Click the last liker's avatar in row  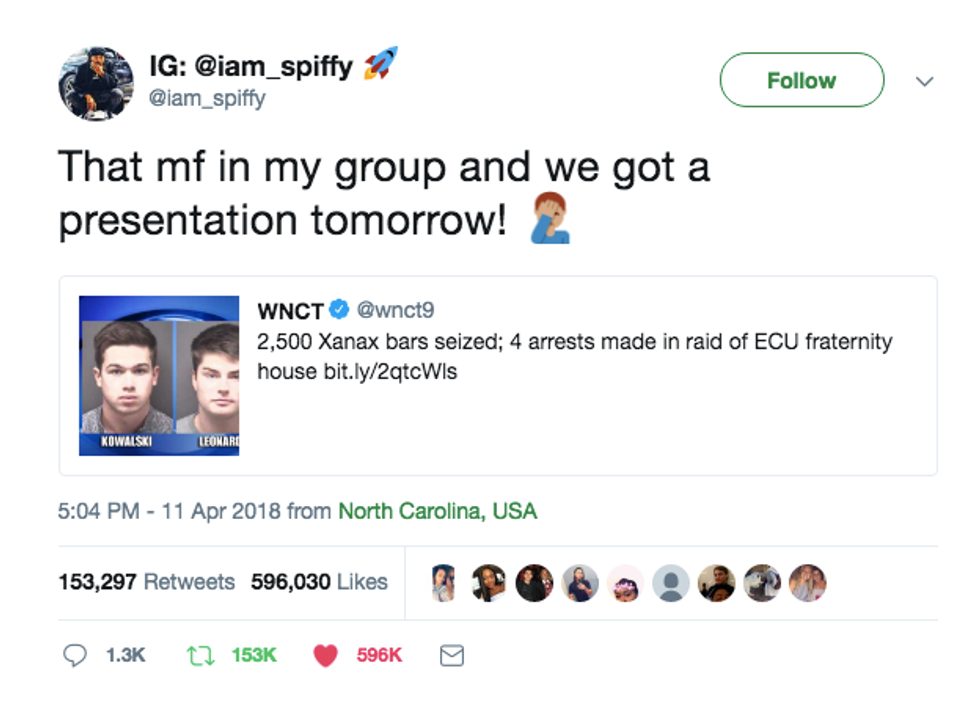807,582
